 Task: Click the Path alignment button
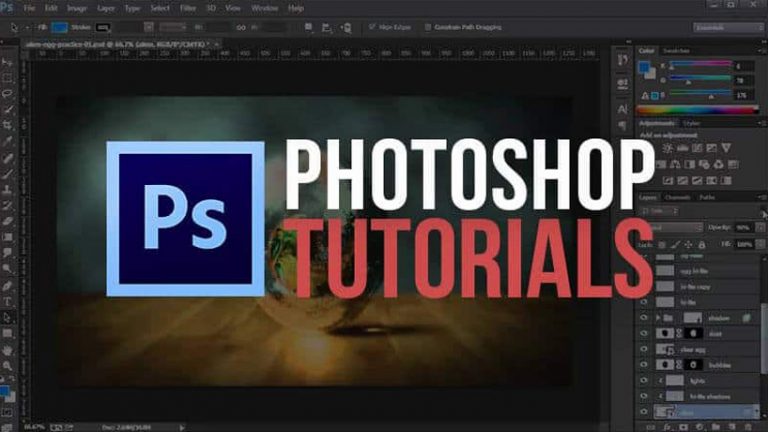tap(327, 27)
